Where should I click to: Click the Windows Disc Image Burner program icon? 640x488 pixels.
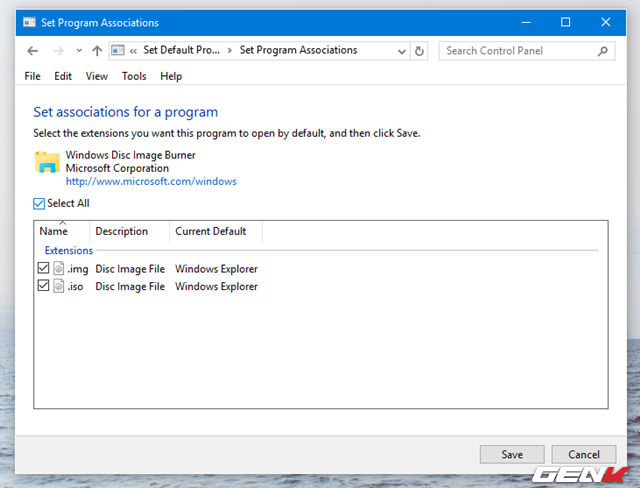(x=47, y=162)
